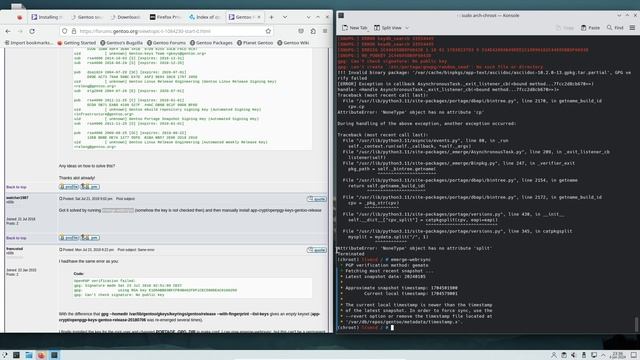Open a new Firefox tab
Screen dimensions: 640x360
tap(271, 17)
